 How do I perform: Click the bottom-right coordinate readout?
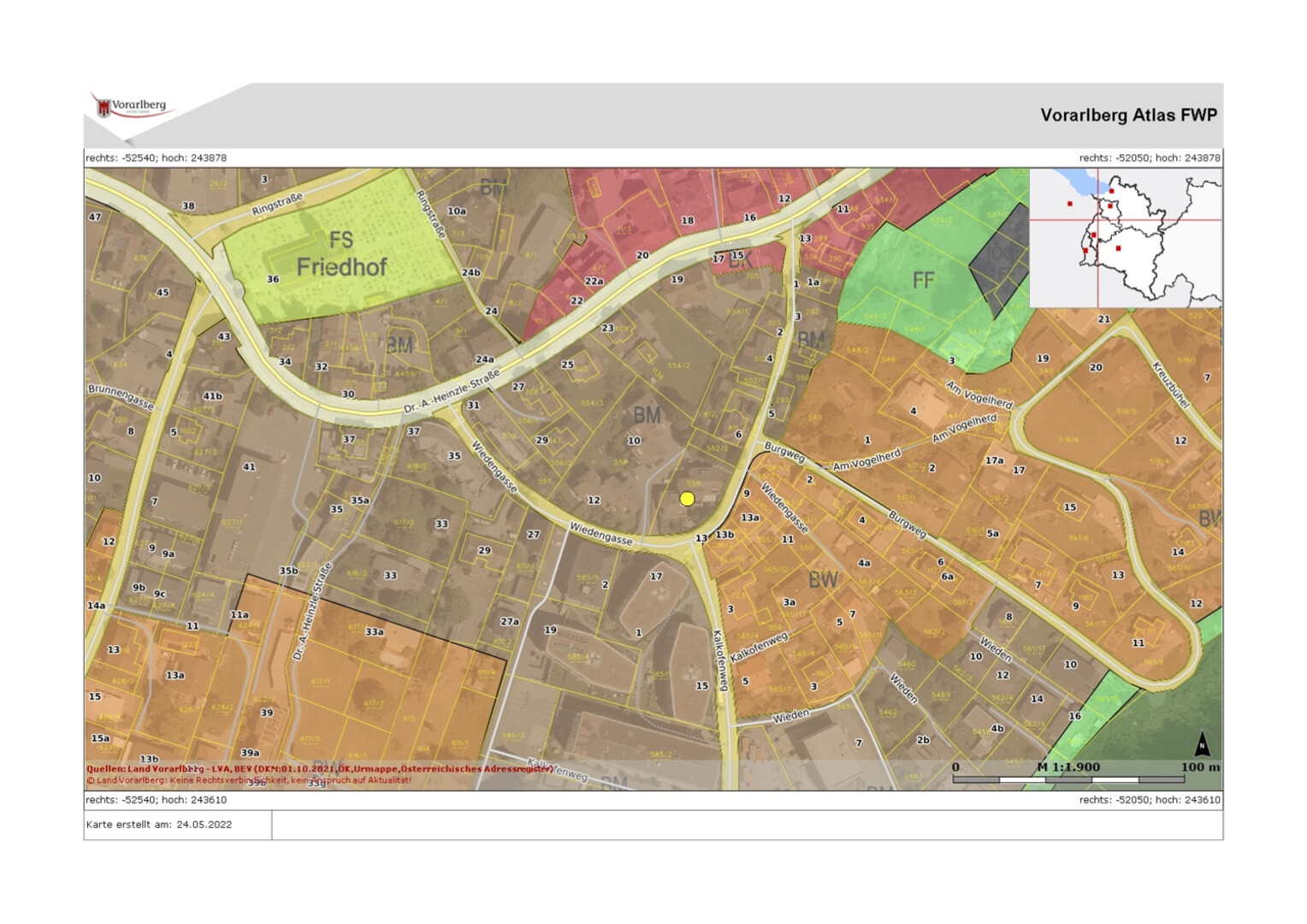click(x=1149, y=800)
